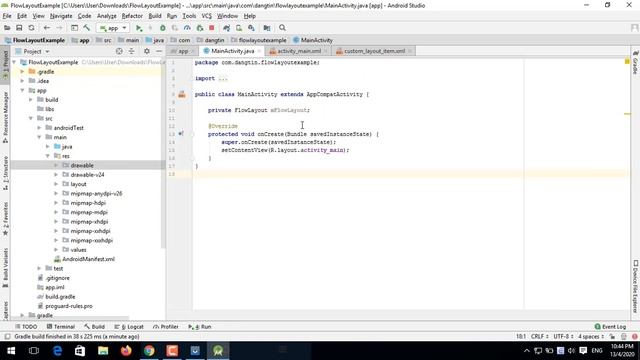Screen dimensions: 640x360
Task: Switch to the activity_main.xml tab
Action: [x=298, y=51]
